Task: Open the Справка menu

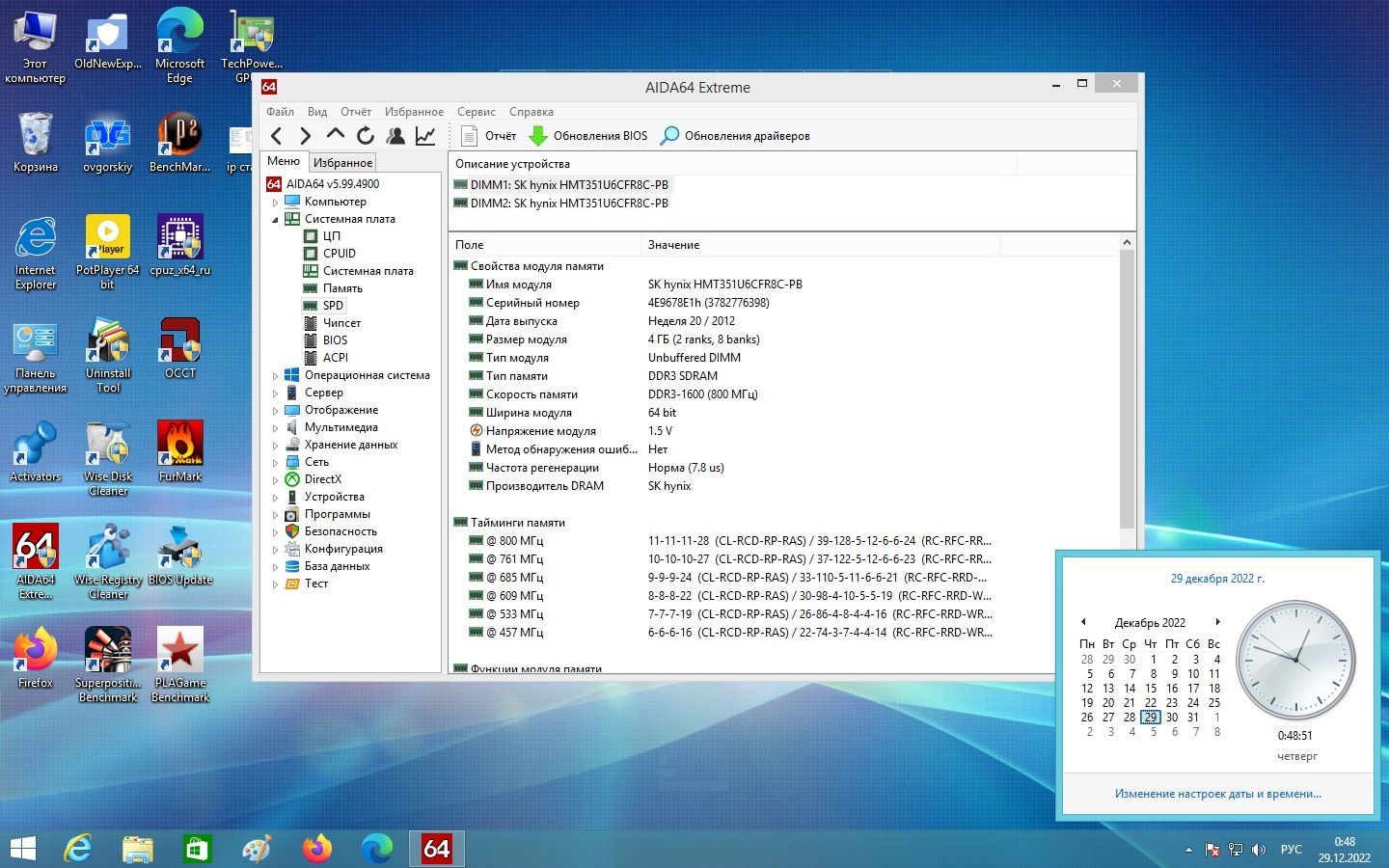Action: point(531,112)
